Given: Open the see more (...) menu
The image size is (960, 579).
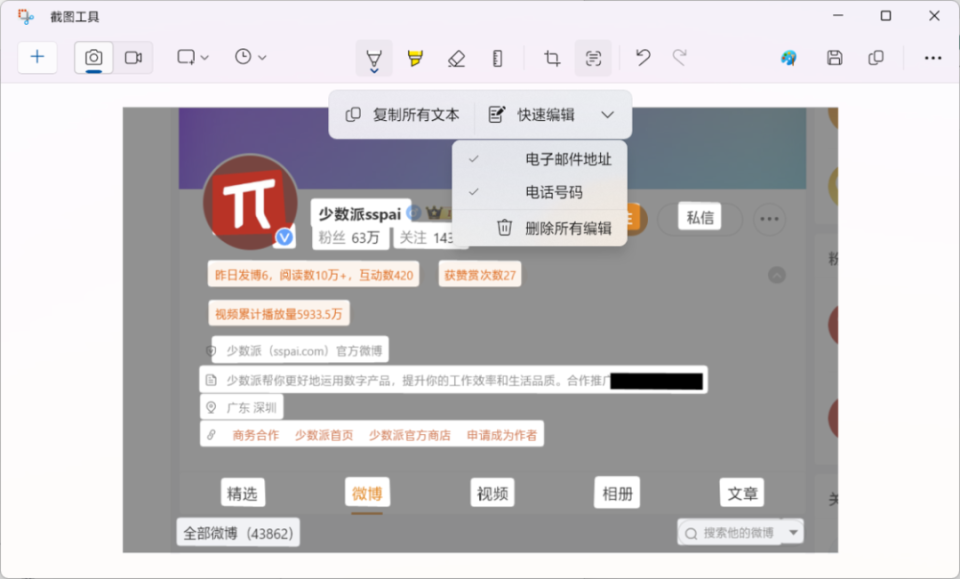Looking at the screenshot, I should (933, 57).
